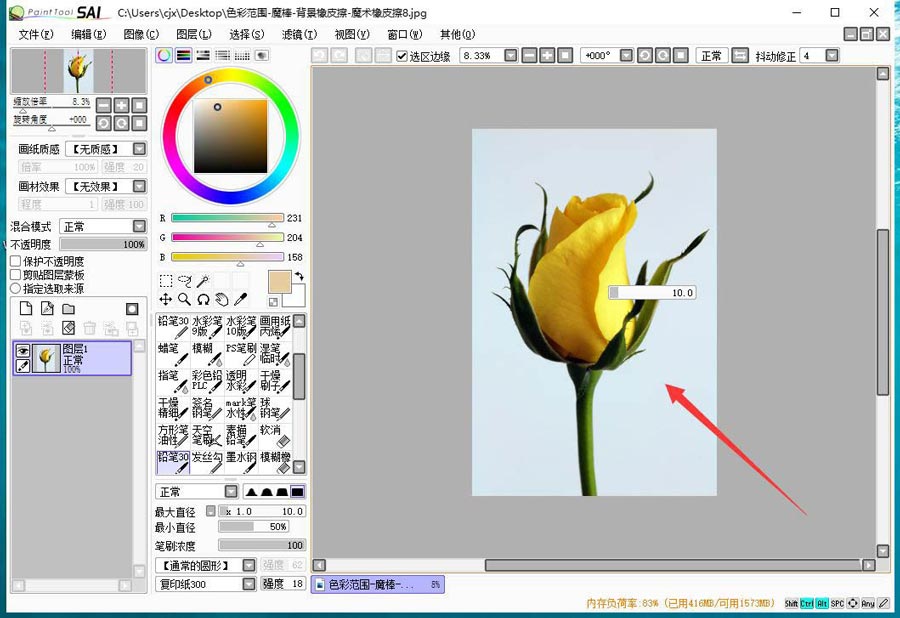900x618 pixels.
Task: Open the 画纸质感 dropdown
Action: click(x=106, y=149)
